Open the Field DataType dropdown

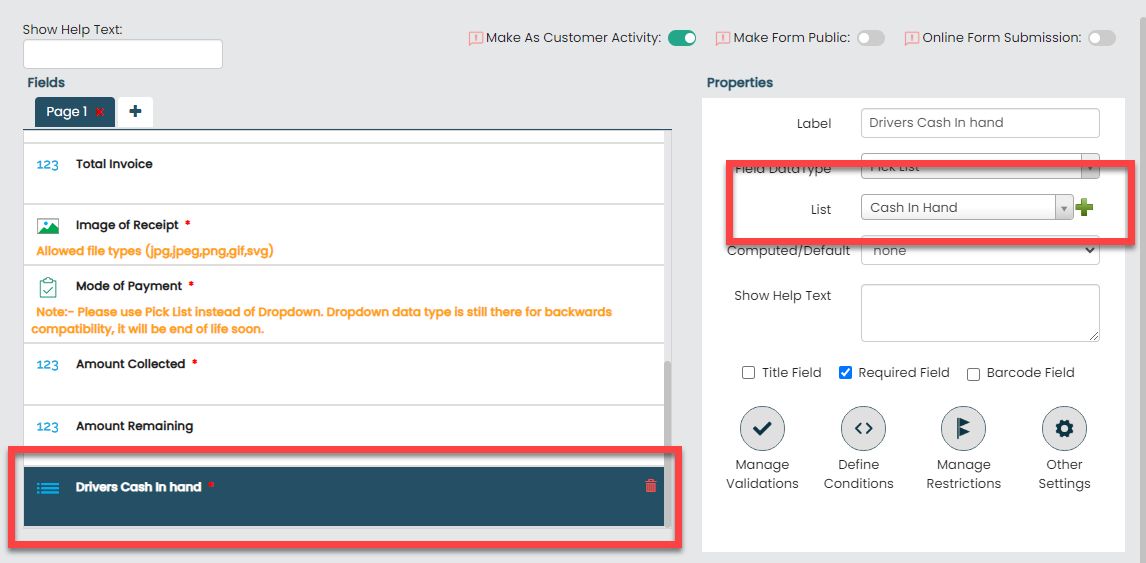[x=980, y=165]
